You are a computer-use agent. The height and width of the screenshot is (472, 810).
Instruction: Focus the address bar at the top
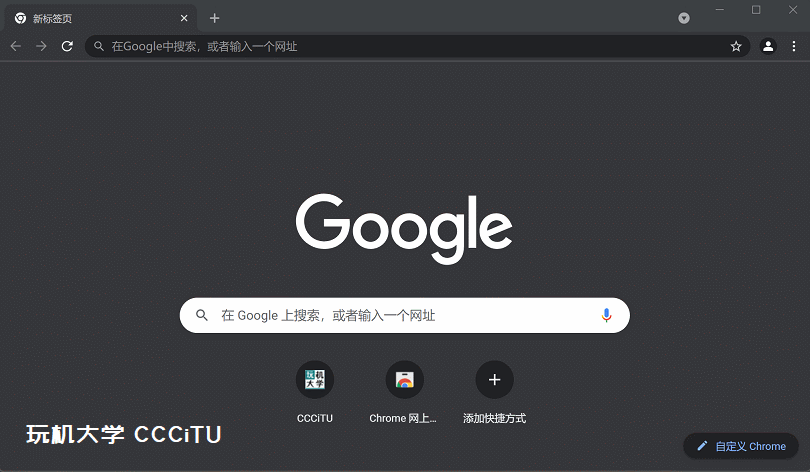pyautogui.click(x=400, y=46)
